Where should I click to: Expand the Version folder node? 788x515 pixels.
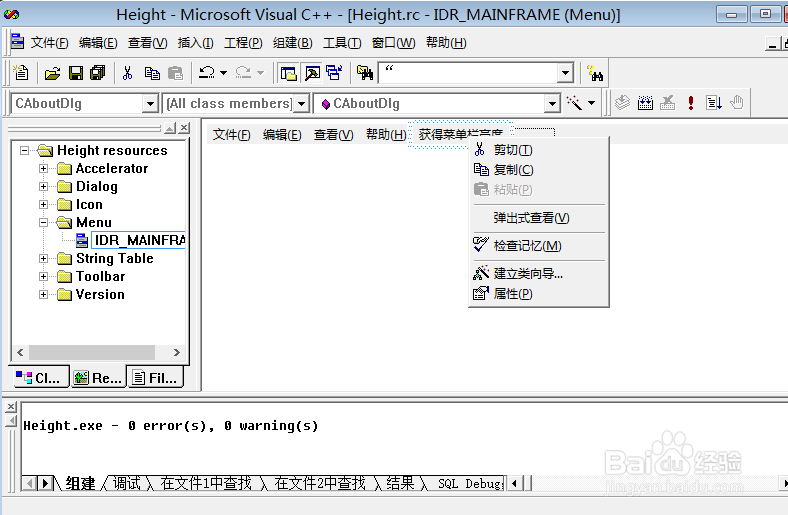[44, 294]
